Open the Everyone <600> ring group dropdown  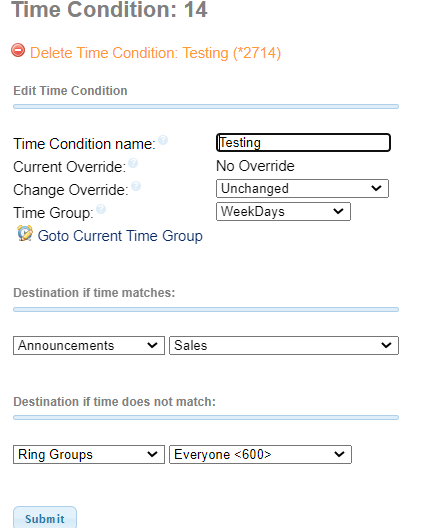click(x=260, y=455)
